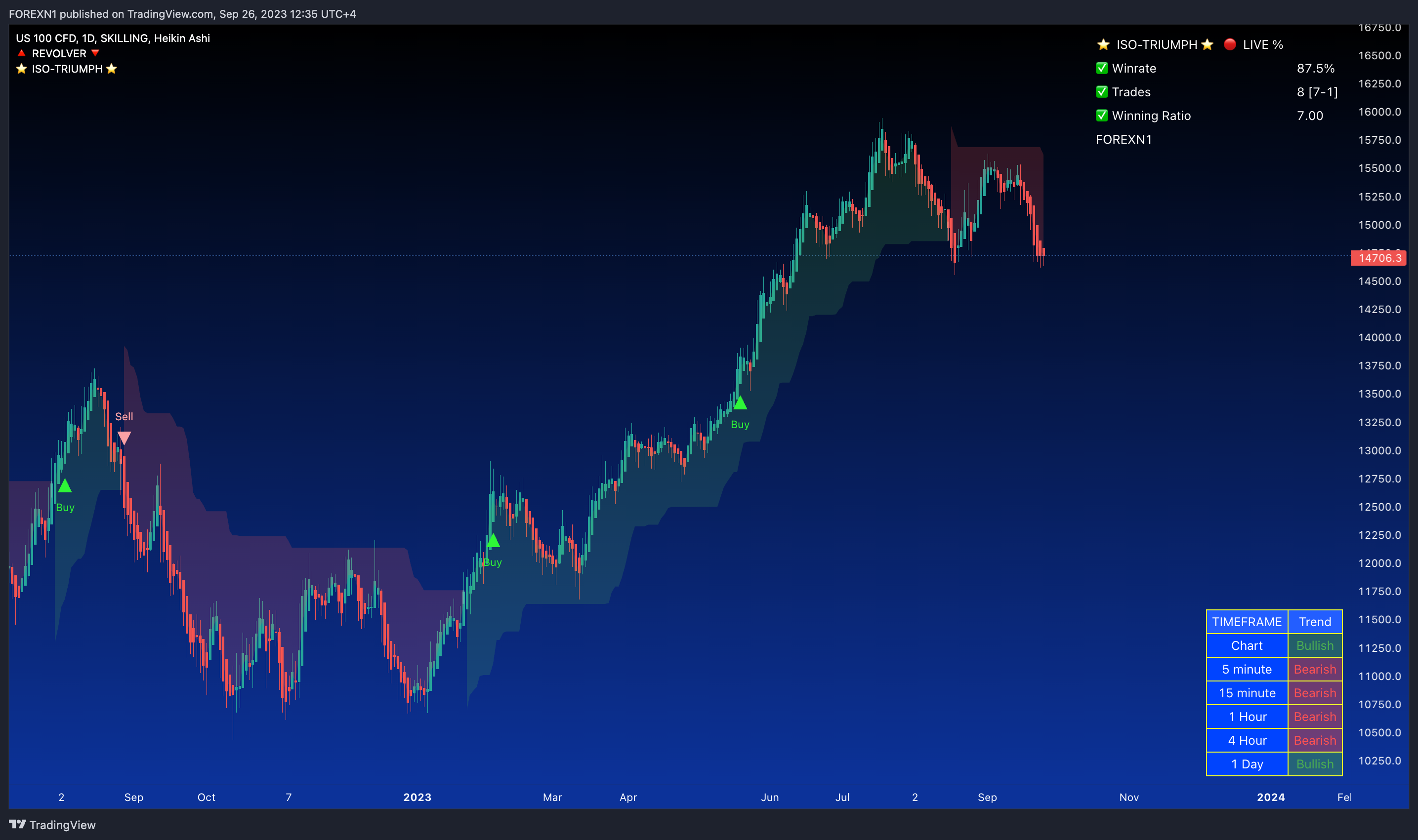1418x840 pixels.
Task: Click the pink Sell arrow marker
Action: [x=124, y=438]
